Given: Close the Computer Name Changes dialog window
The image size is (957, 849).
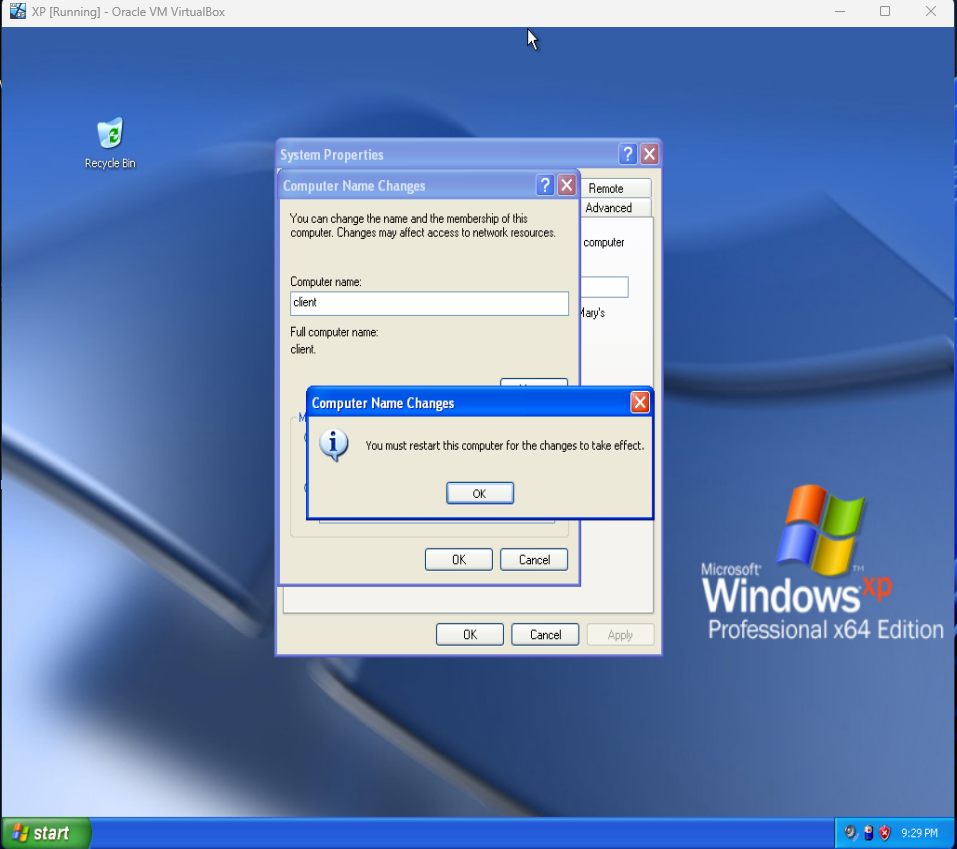Looking at the screenshot, I should coord(567,185).
